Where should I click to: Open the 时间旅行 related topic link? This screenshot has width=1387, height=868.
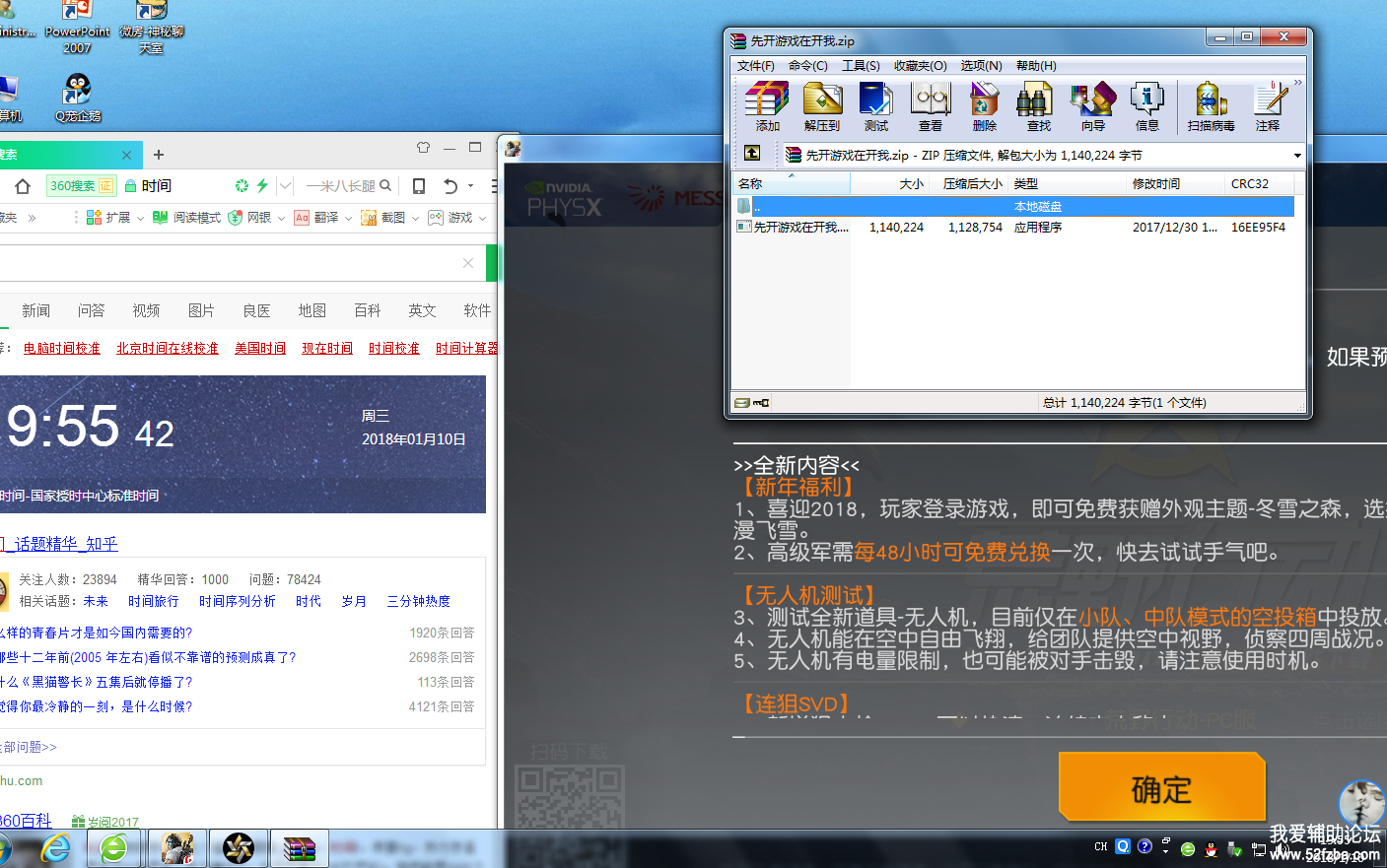154,601
